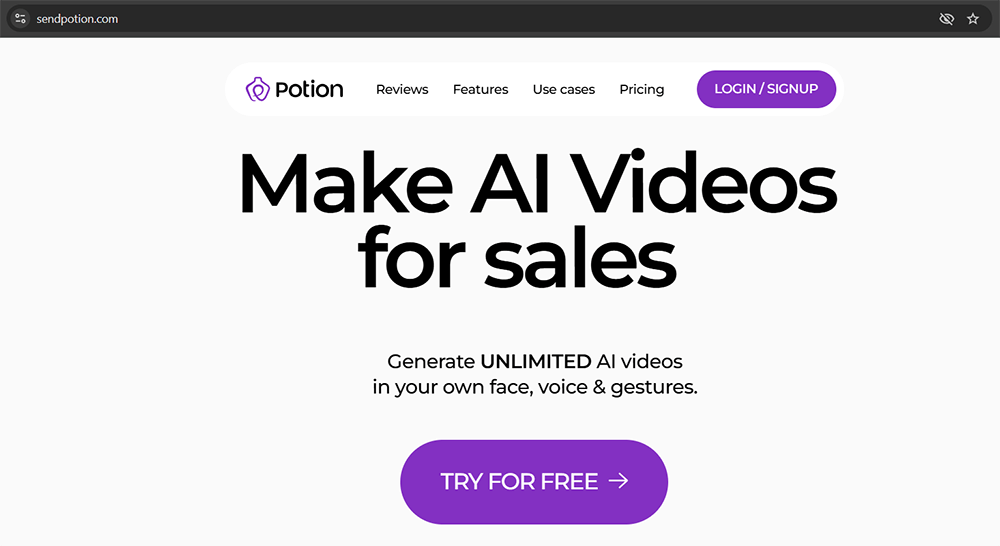Go to the Features nav item
1000x546 pixels.
coord(480,89)
